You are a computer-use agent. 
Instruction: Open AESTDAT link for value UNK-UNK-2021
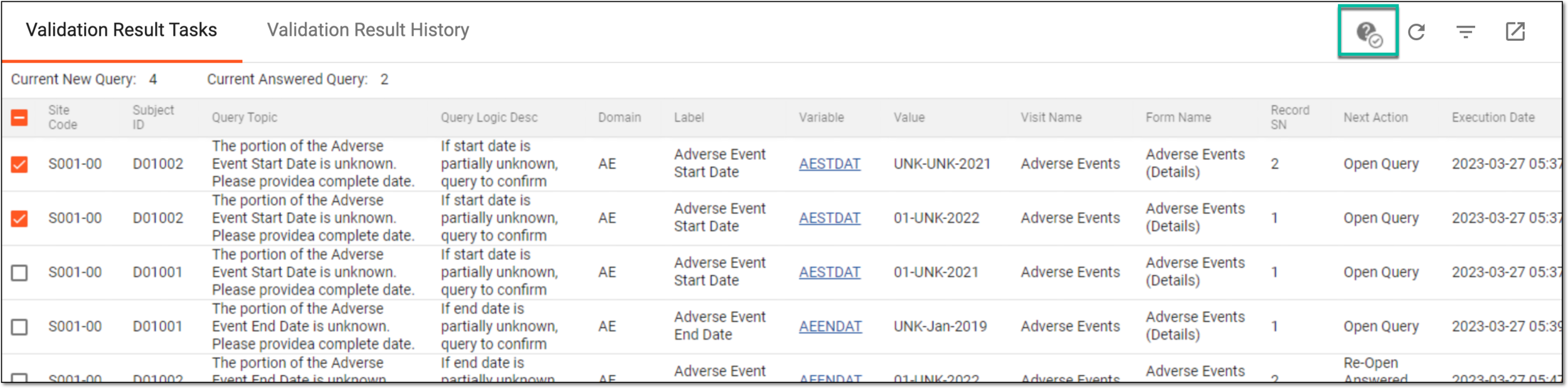829,164
